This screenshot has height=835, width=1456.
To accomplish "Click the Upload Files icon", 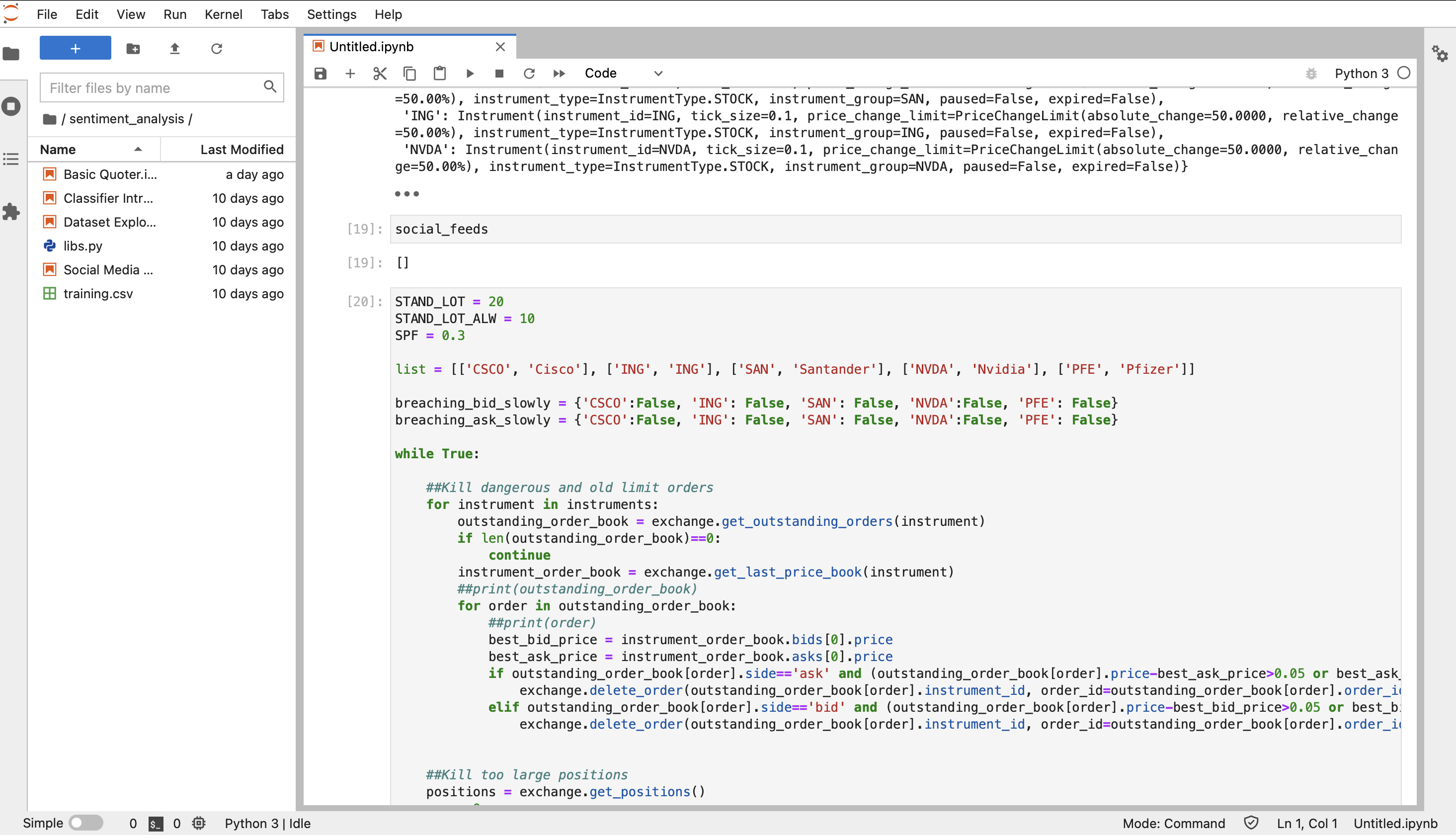I will [x=175, y=49].
